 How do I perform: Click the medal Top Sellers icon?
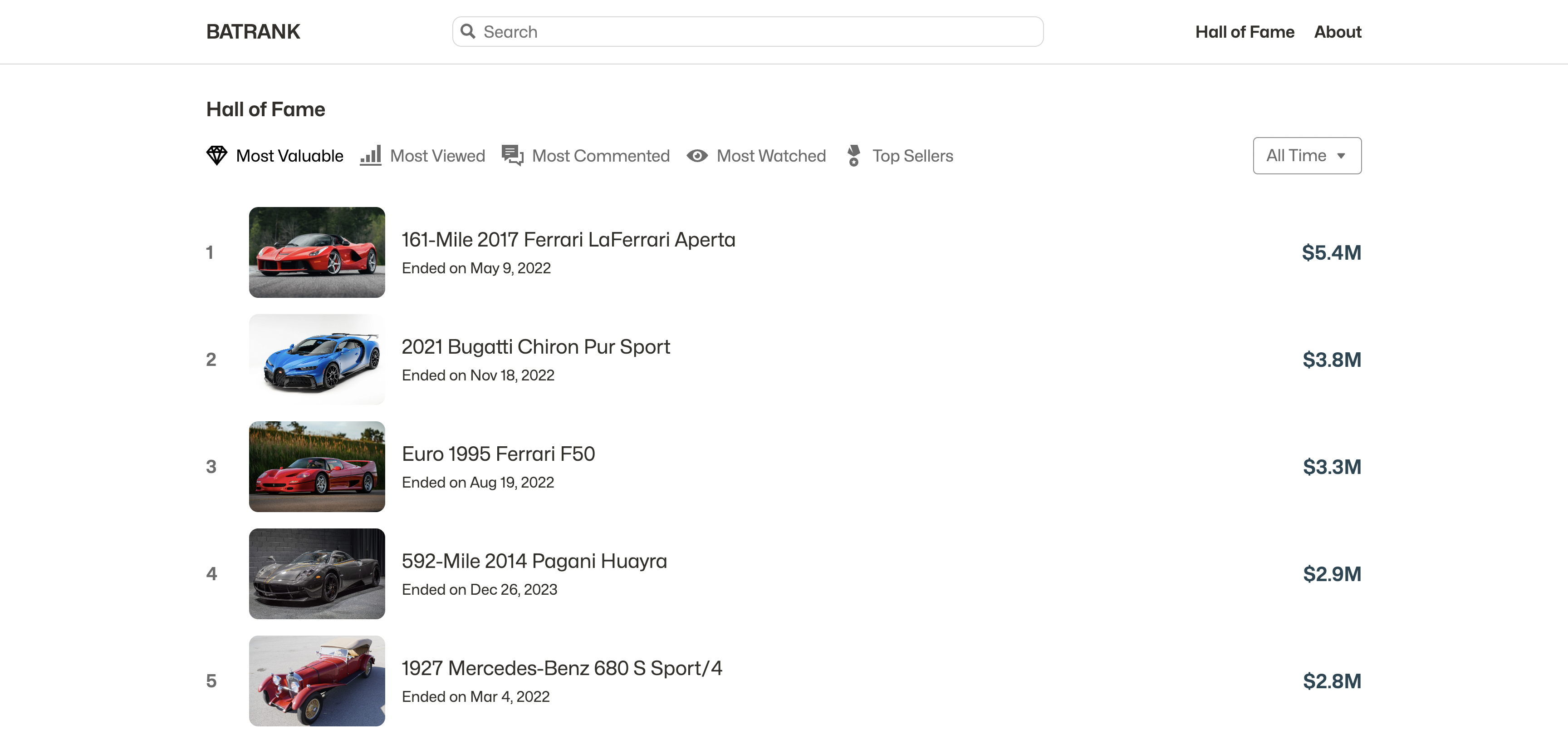click(x=853, y=155)
